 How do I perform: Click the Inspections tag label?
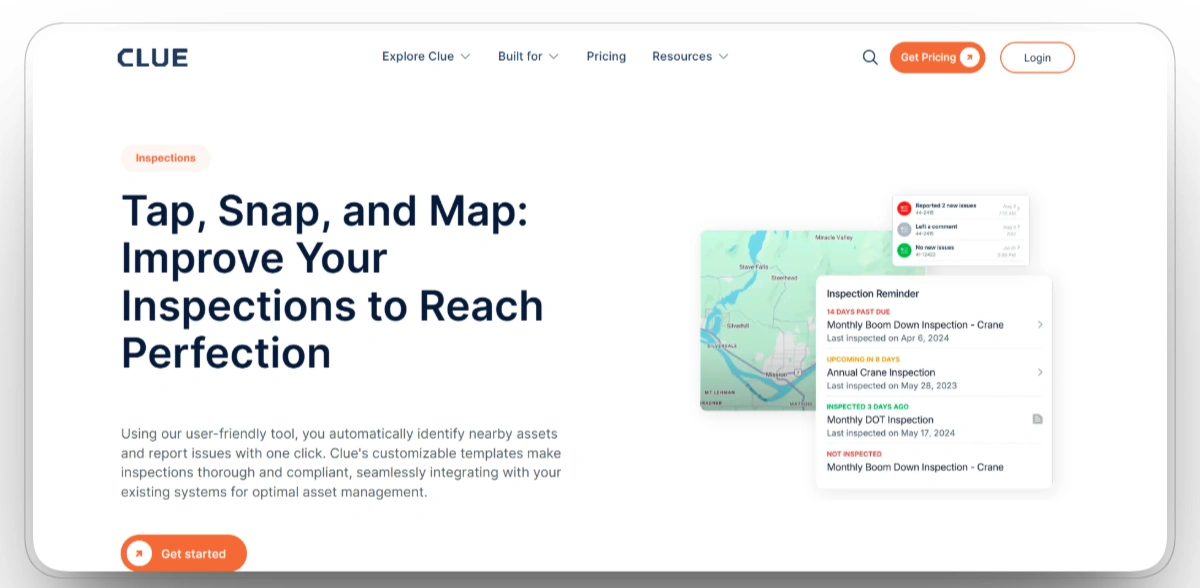tap(166, 158)
